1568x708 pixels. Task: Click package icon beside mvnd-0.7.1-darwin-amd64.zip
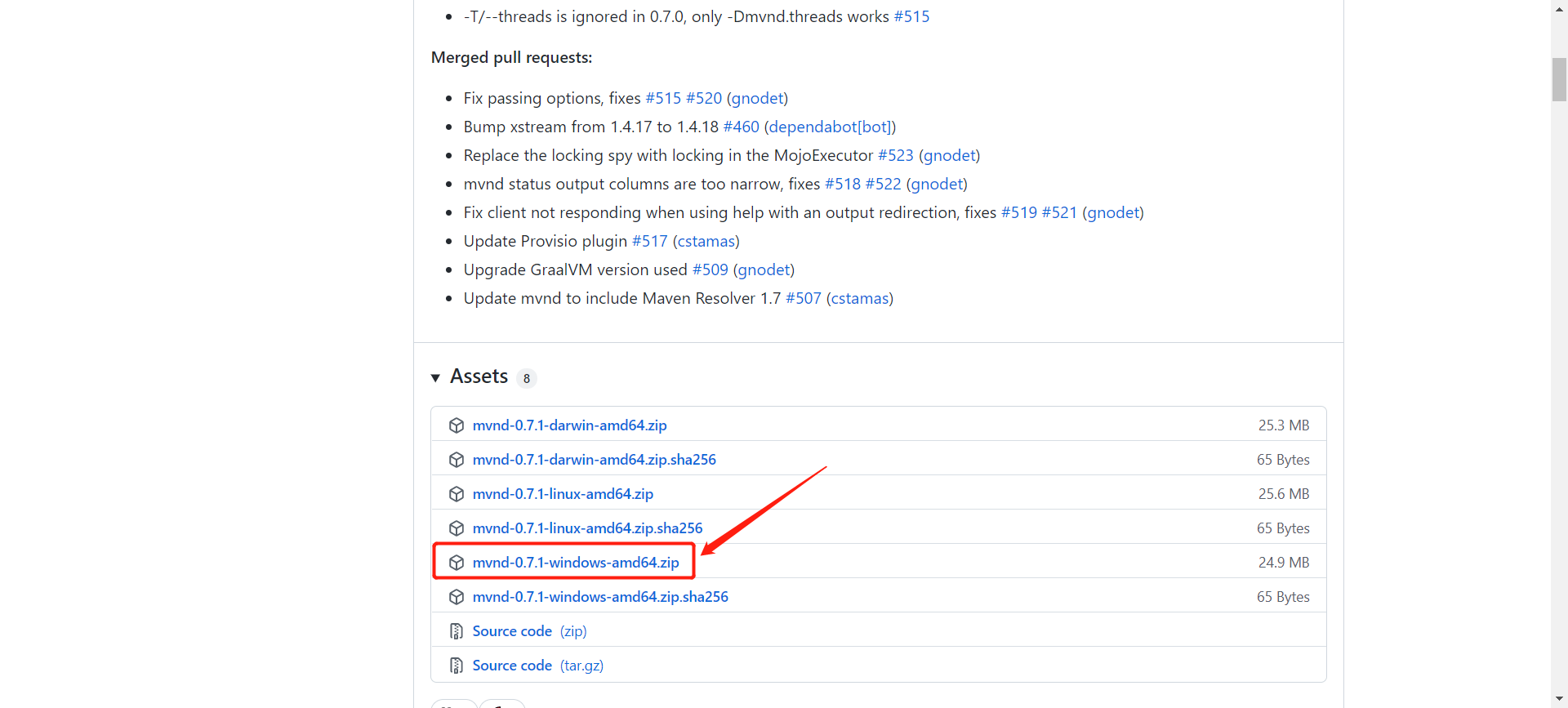[x=457, y=425]
